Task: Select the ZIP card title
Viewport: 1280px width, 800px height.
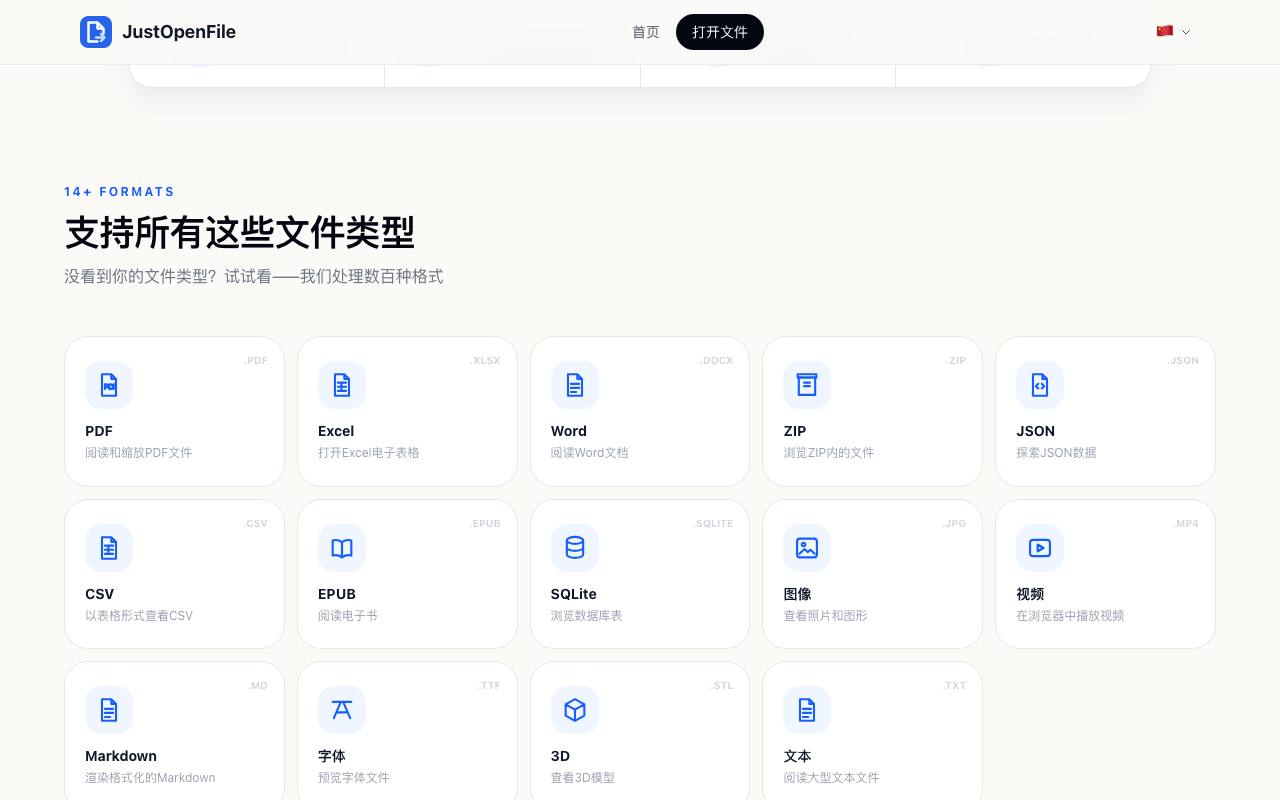Action: tap(795, 431)
